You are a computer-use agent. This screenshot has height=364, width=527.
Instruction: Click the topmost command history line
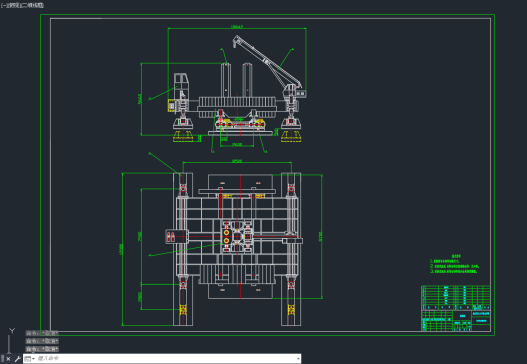[x=42, y=333]
